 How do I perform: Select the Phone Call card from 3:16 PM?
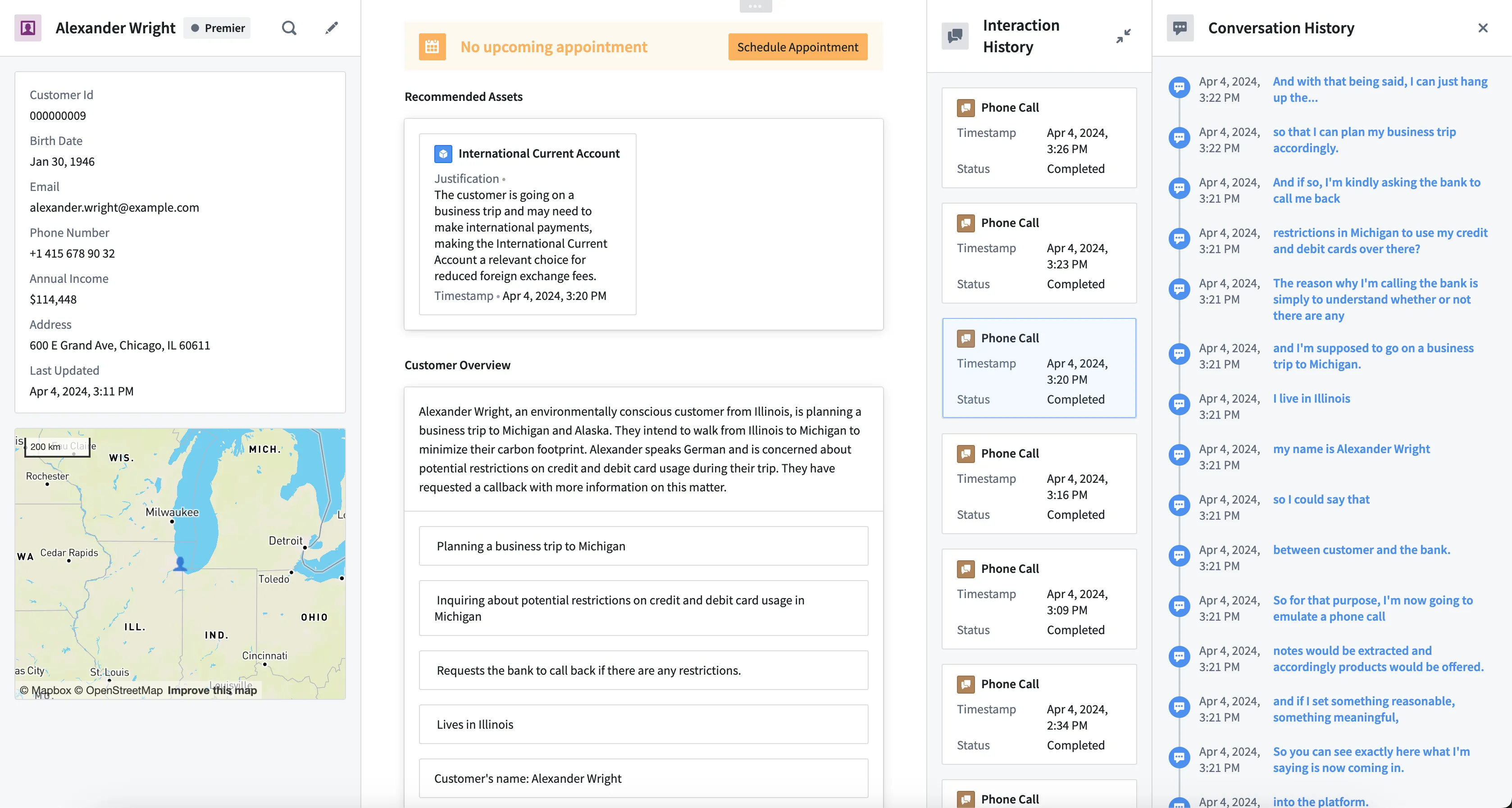point(1038,484)
